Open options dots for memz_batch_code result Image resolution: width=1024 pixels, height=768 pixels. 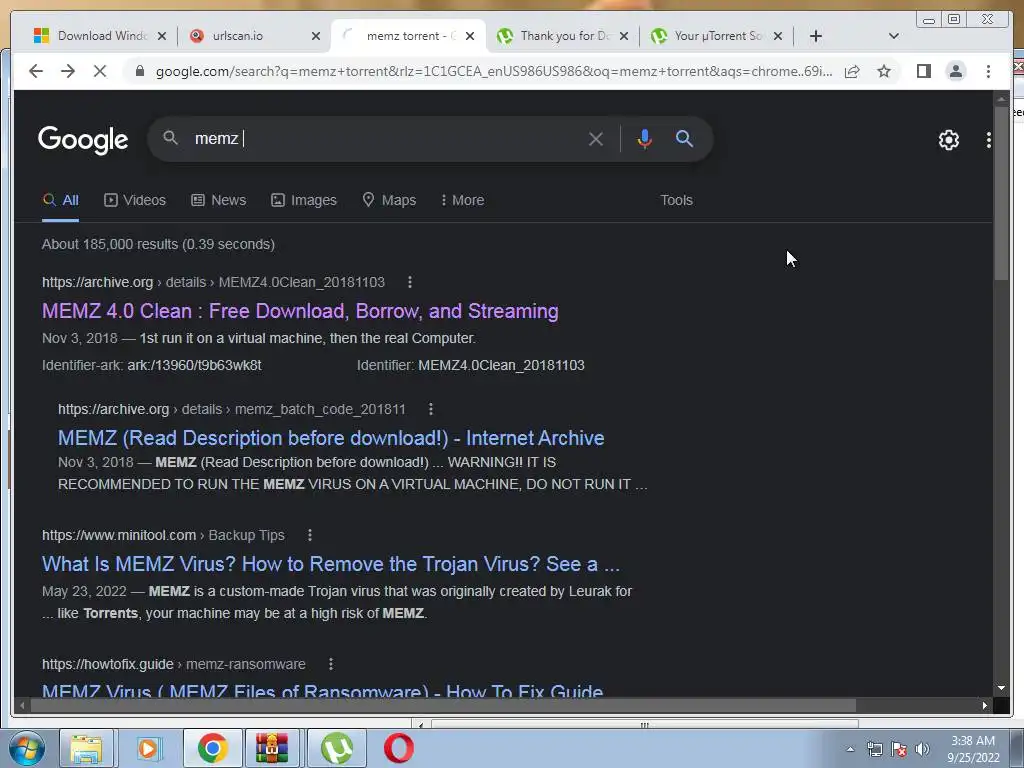pos(430,409)
